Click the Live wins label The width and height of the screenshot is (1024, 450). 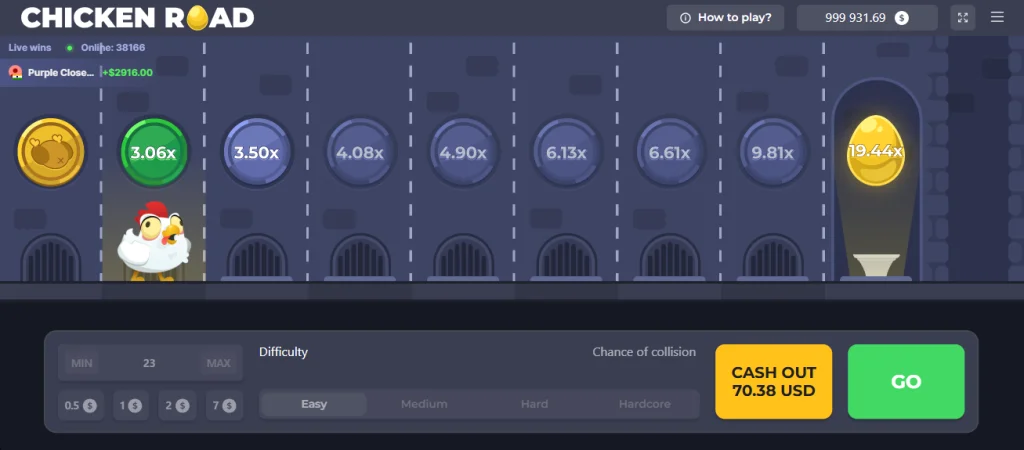coord(29,48)
